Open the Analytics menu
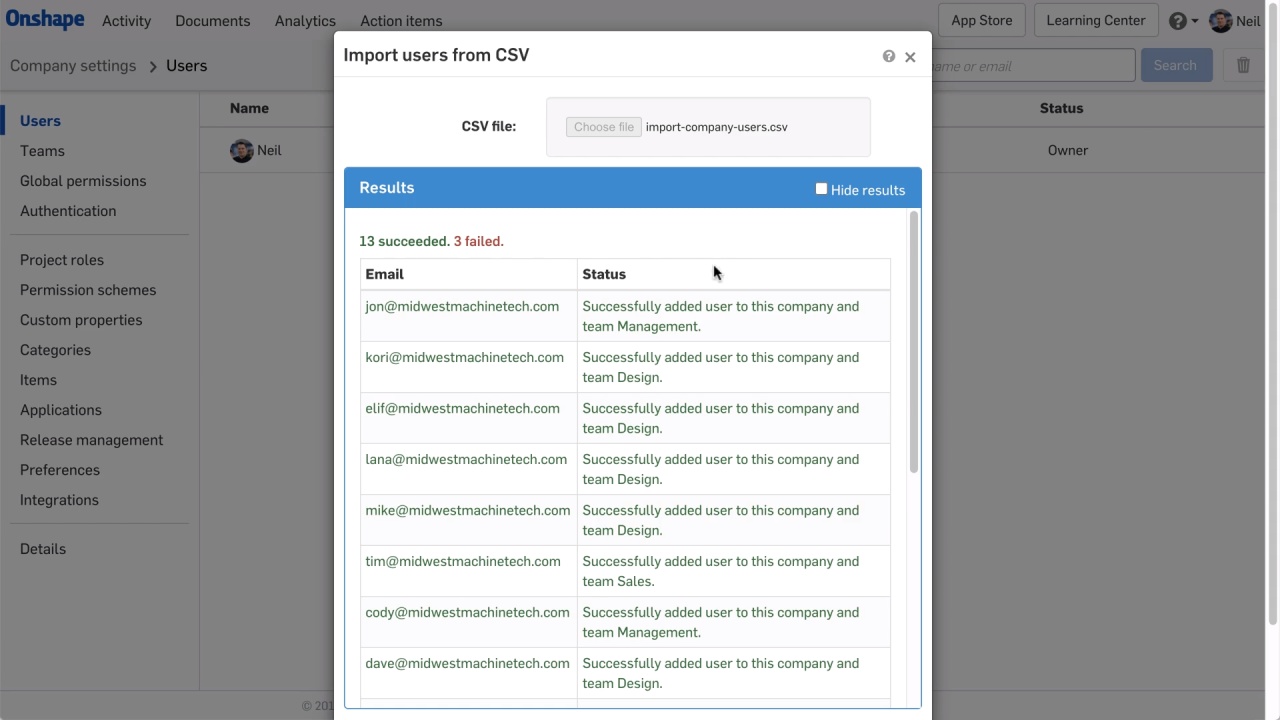 [305, 21]
